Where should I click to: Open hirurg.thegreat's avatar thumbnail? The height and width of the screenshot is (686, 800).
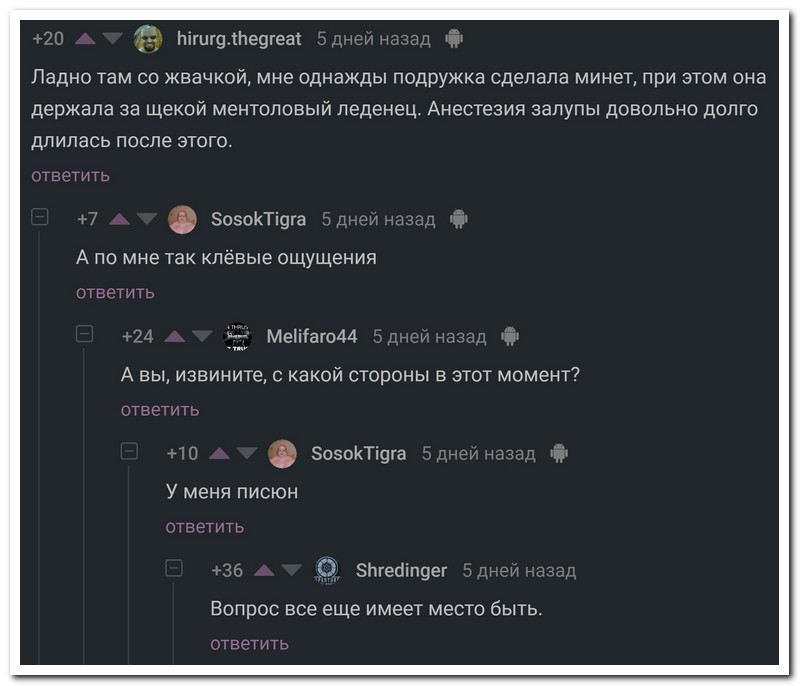[148, 39]
